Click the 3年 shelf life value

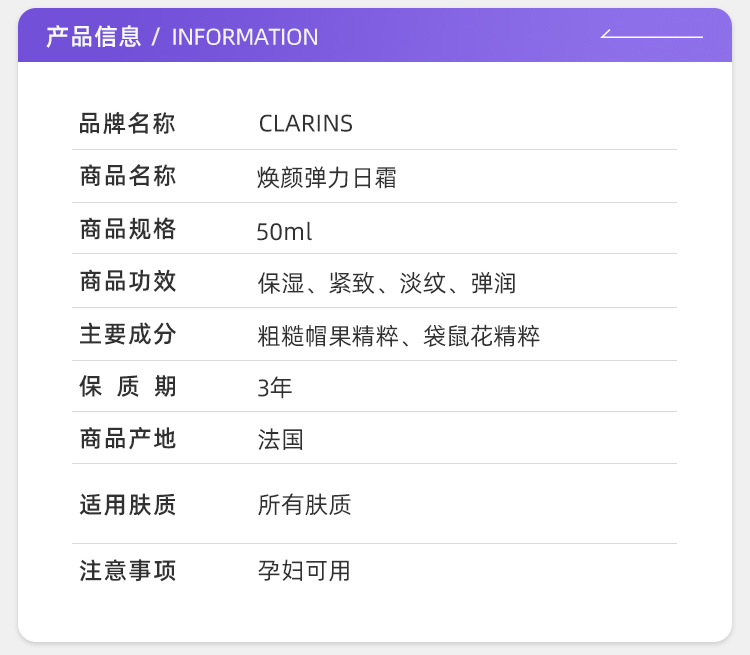(x=275, y=388)
